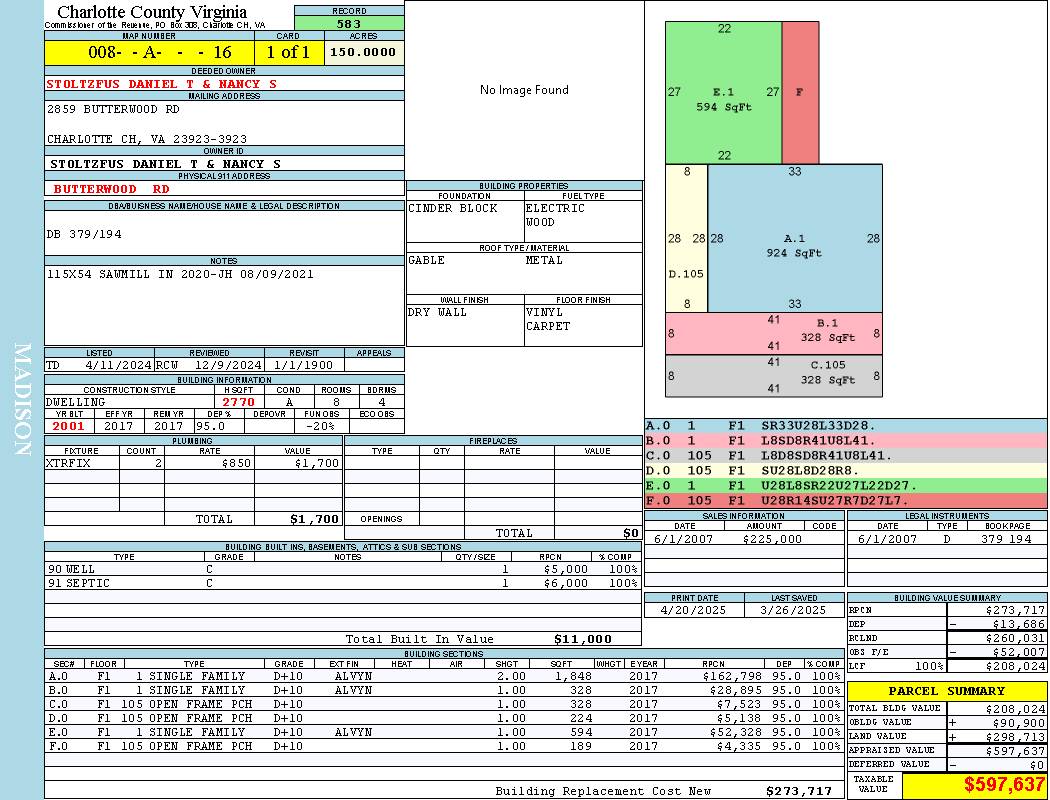The height and width of the screenshot is (800, 1050).
Task: Click building section row E.0 594 sqft
Action: tap(444, 733)
